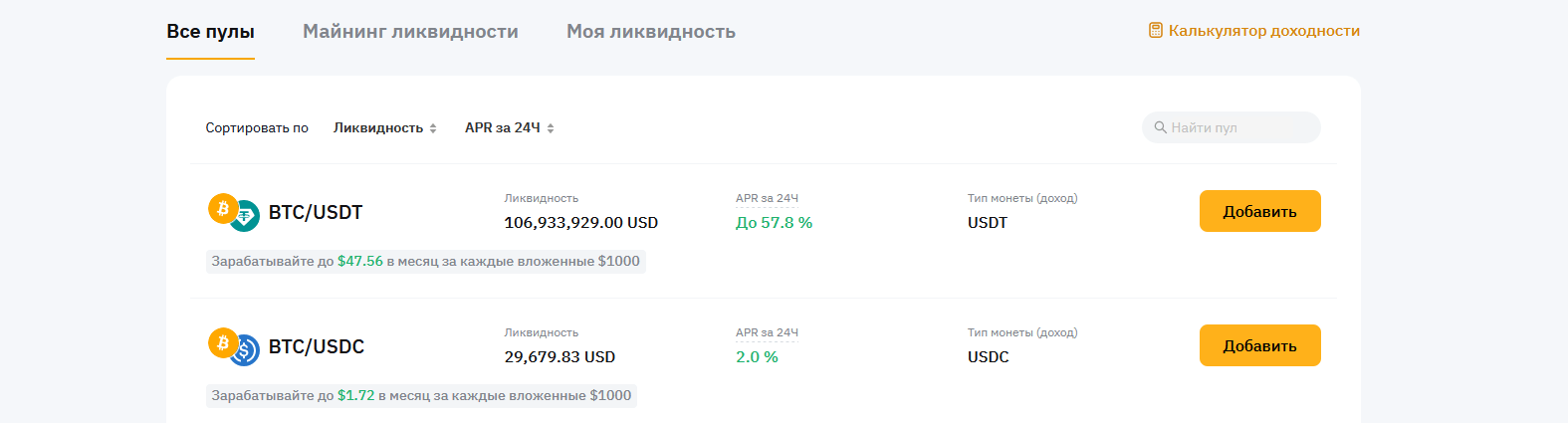Open the Калькулятор доходности link
This screenshot has height=423, width=1568.
pos(1263,31)
